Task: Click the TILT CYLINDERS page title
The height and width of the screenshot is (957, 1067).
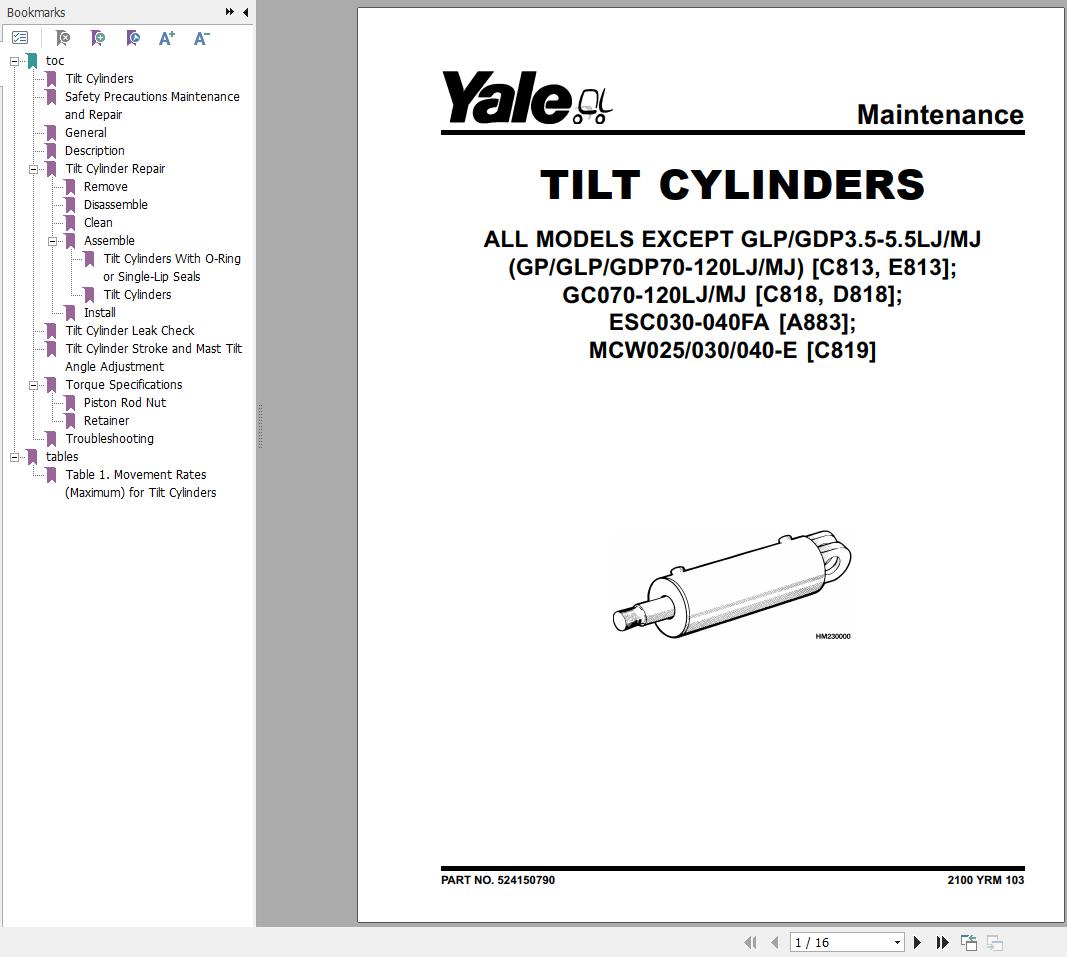Action: tap(732, 184)
